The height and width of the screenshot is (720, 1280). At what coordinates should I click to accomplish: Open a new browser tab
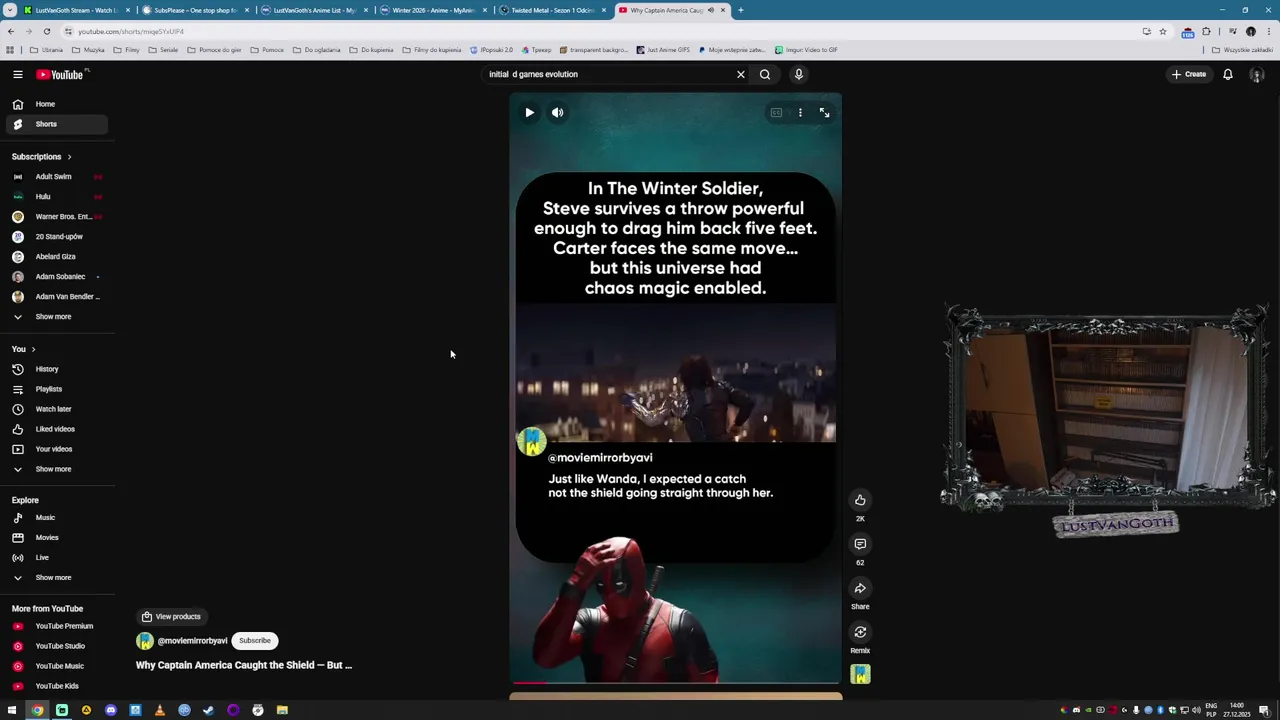coord(740,10)
